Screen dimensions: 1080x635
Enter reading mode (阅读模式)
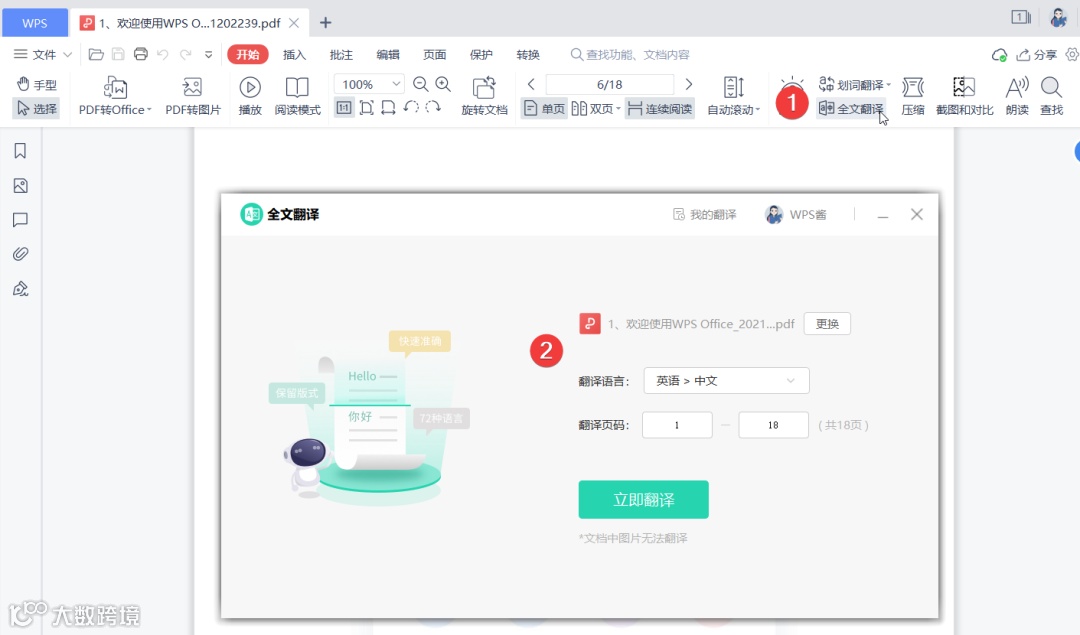298,96
